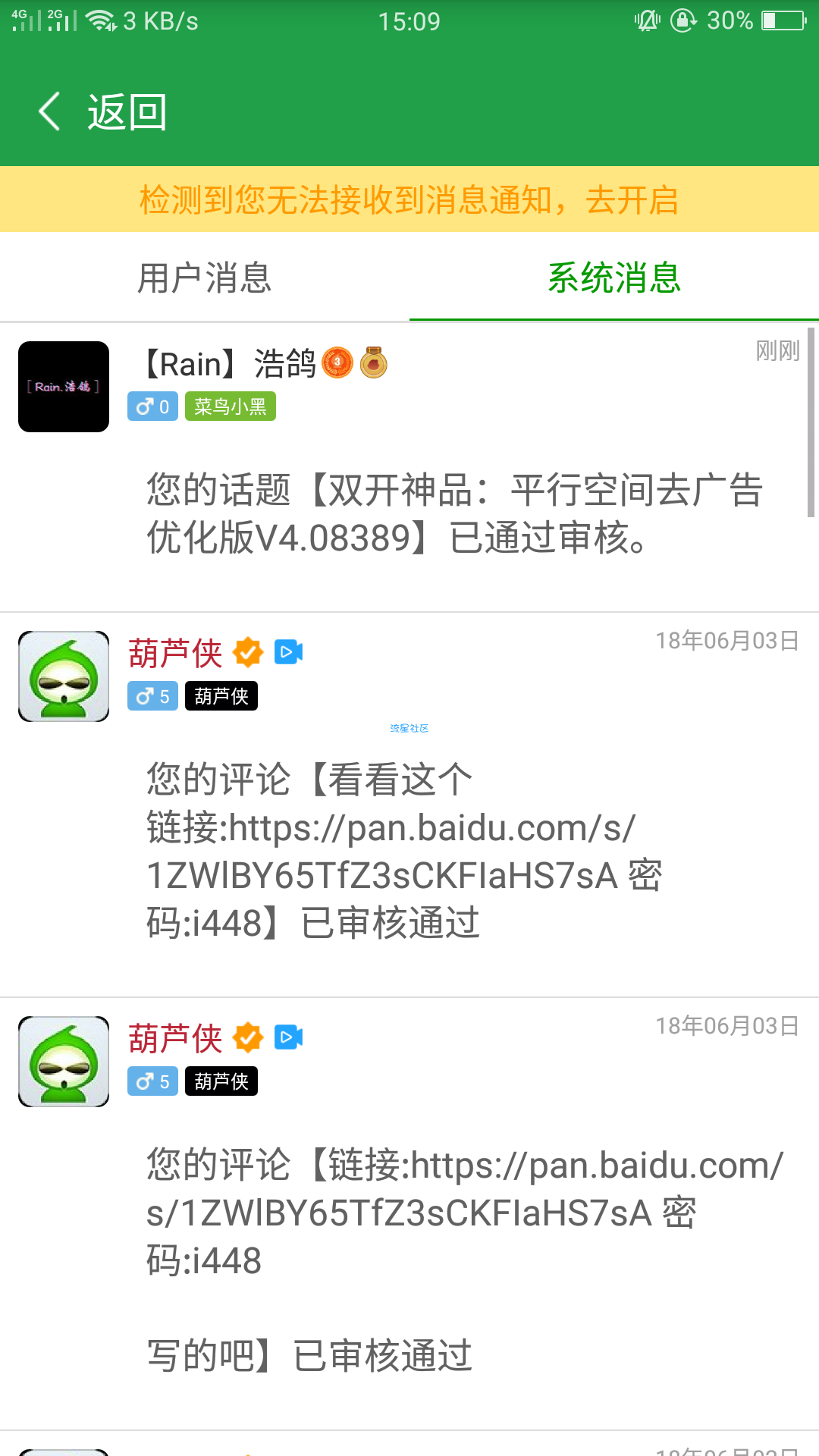Tap the gender level 0 blue tag
The width and height of the screenshot is (819, 1456).
(x=152, y=406)
